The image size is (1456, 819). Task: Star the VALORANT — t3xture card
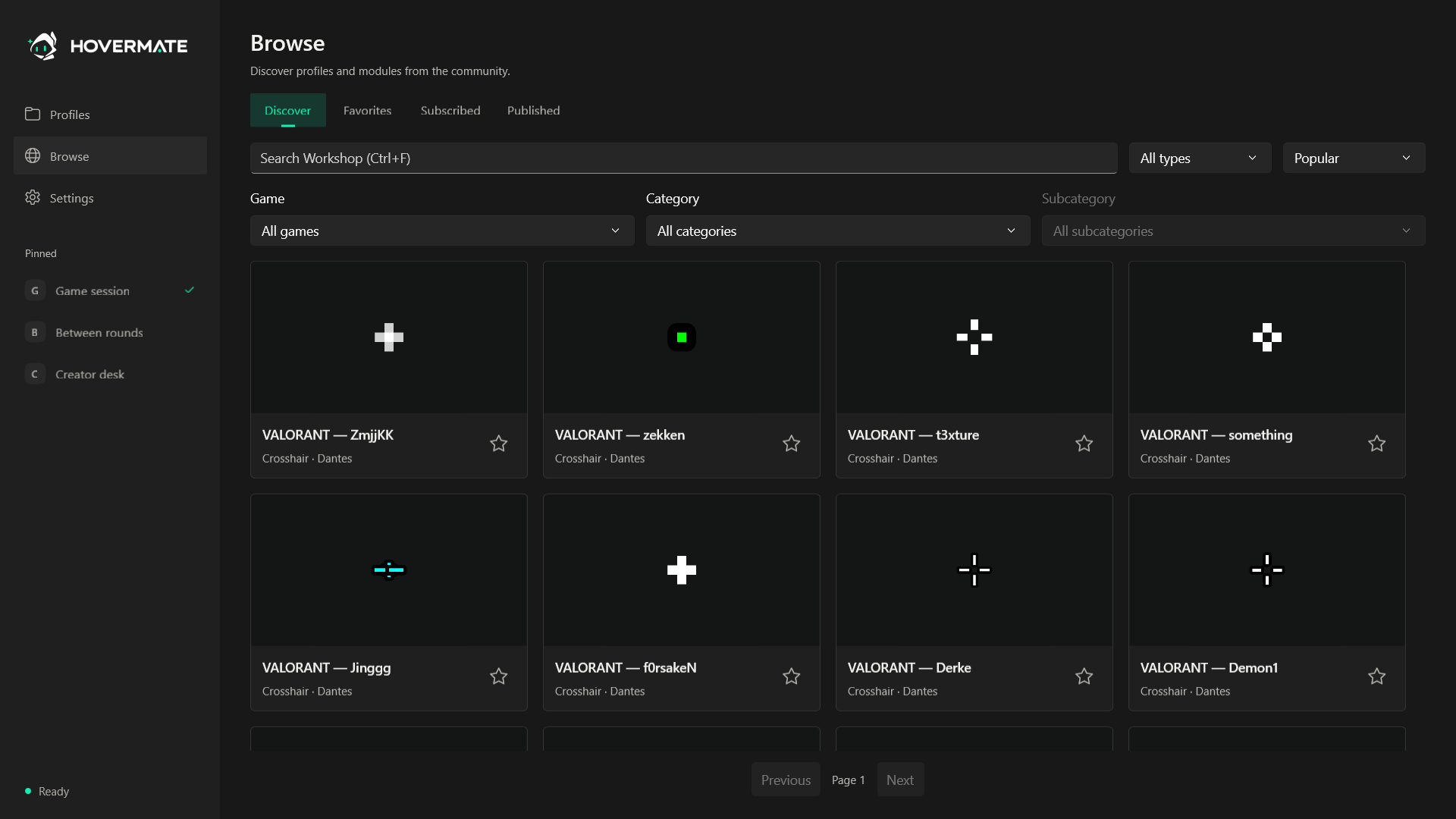pyautogui.click(x=1084, y=444)
